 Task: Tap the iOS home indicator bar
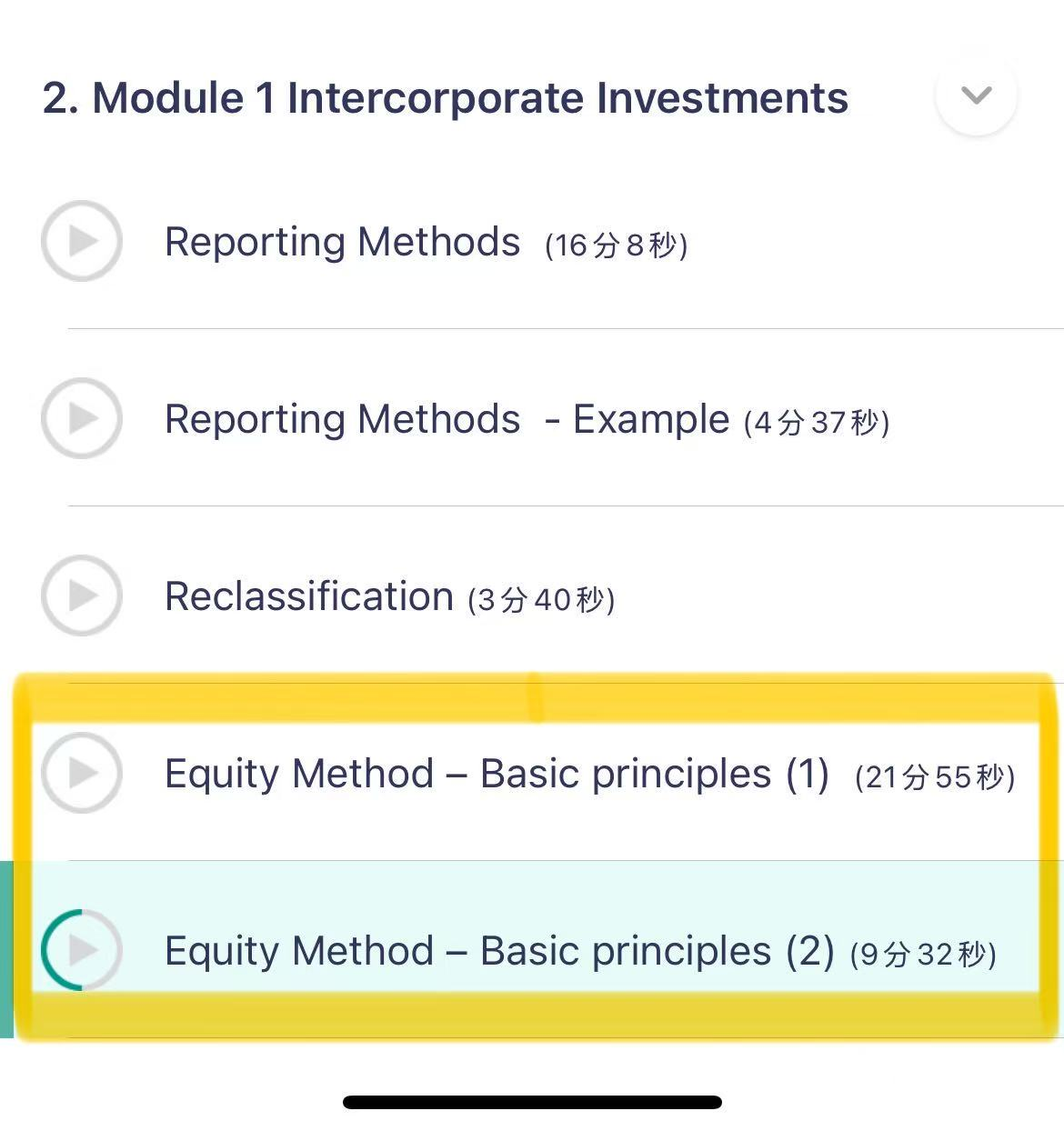(x=532, y=1102)
